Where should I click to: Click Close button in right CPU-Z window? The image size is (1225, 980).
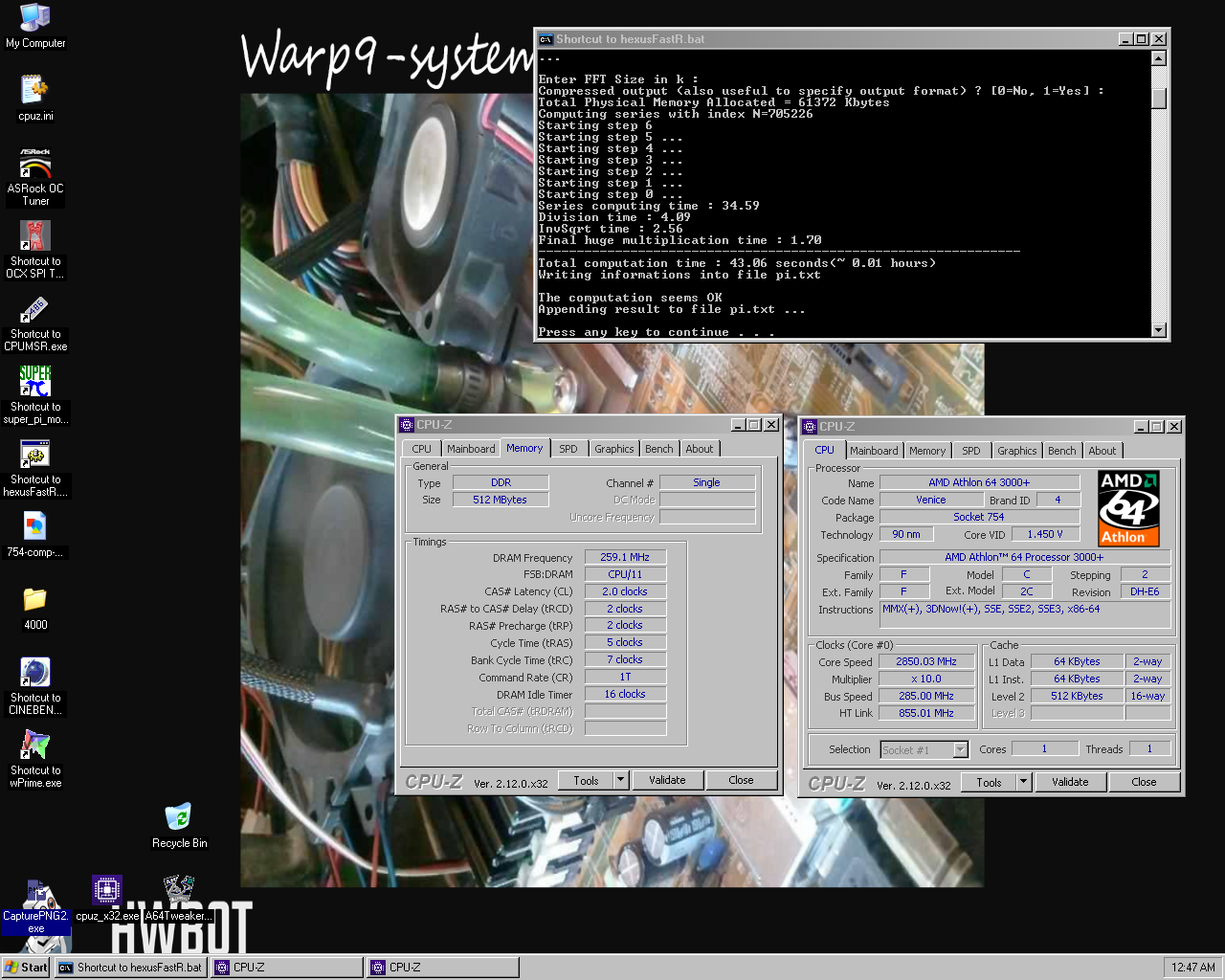pyautogui.click(x=1144, y=782)
